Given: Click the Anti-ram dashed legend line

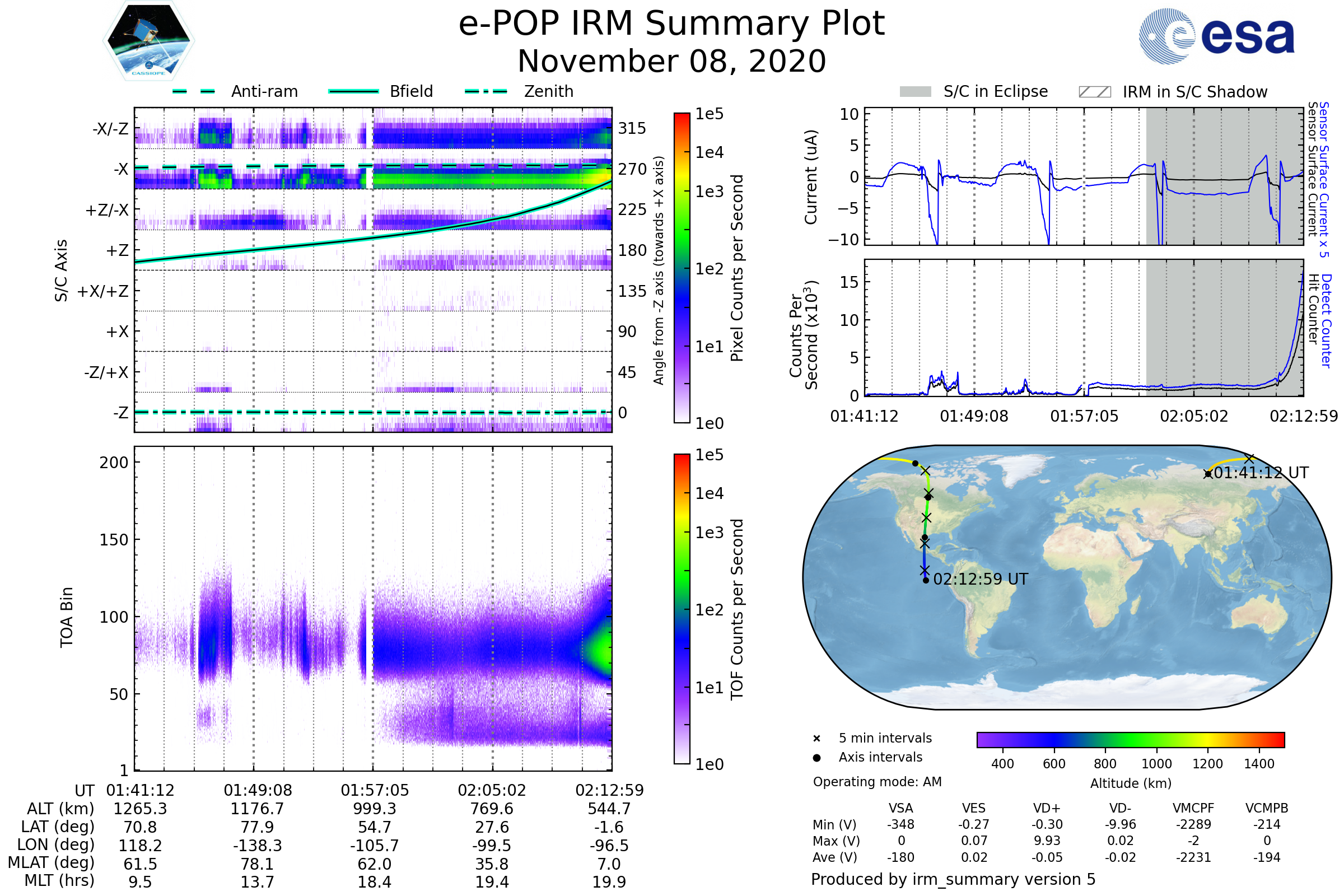Looking at the screenshot, I should pos(194,91).
